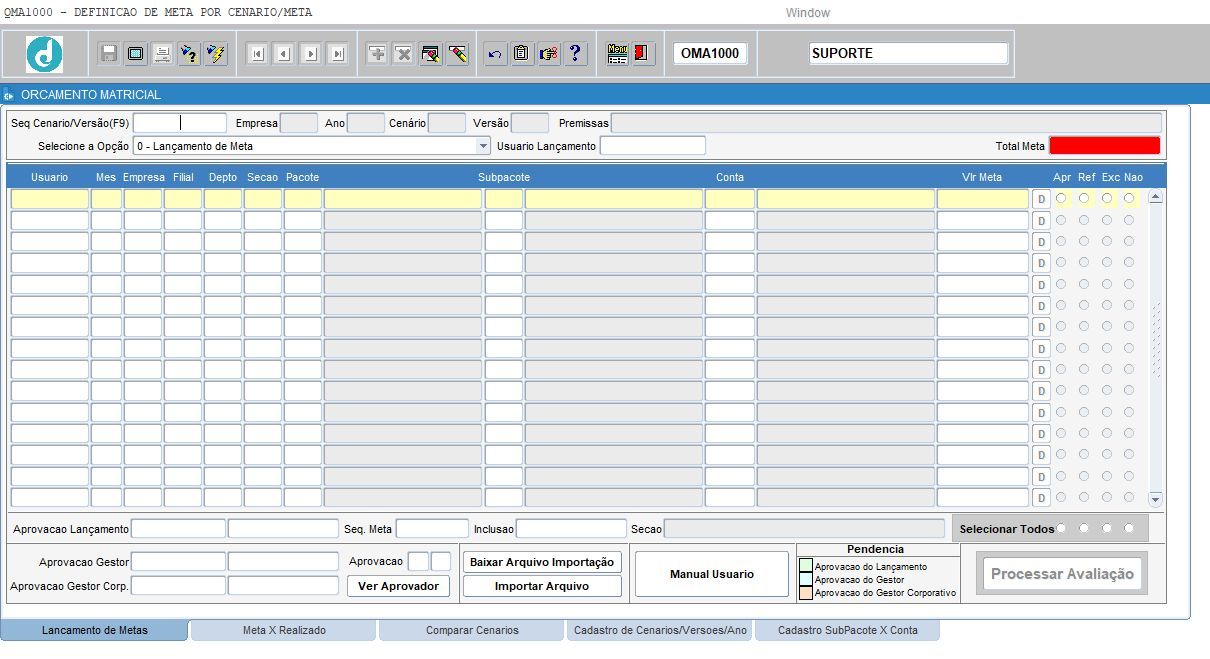The width and height of the screenshot is (1210, 659).
Task: Focus the Seq Cenario/Versão(F9) input field
Action: click(x=180, y=123)
